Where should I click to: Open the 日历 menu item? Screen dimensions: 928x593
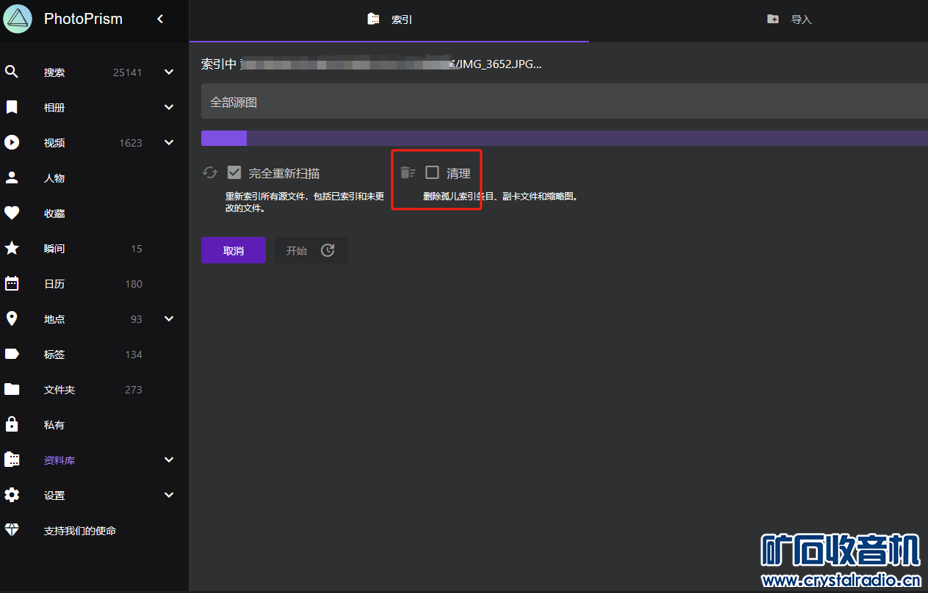tap(94, 283)
